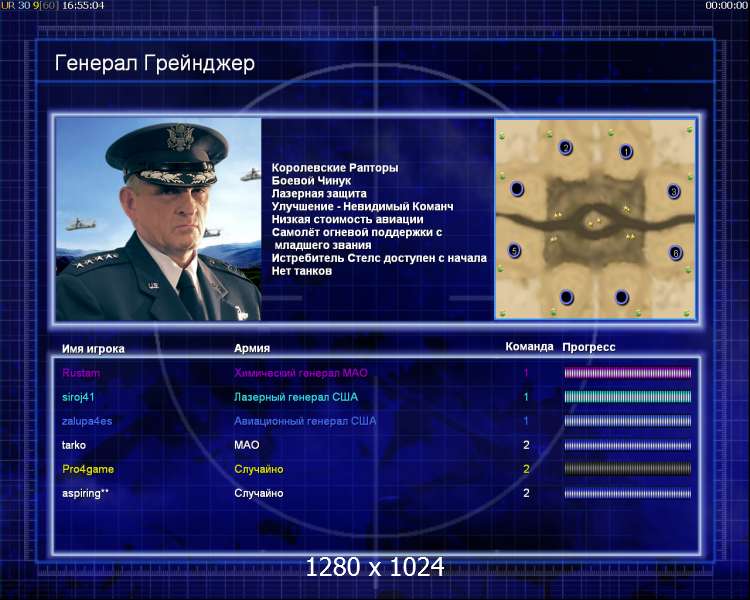Click the "Имя игрока" column header
Viewport: 750px width, 600px height.
coord(93,349)
